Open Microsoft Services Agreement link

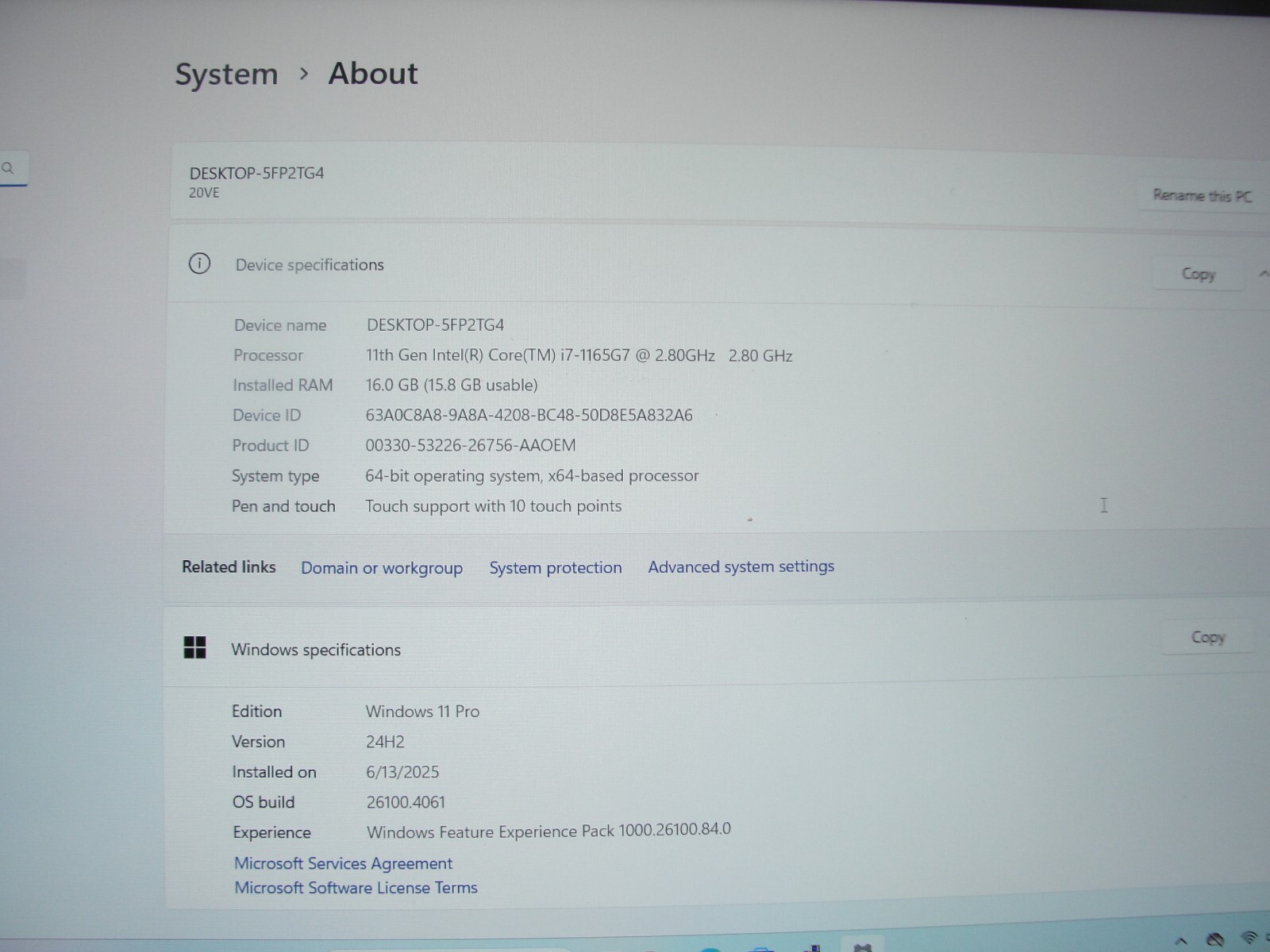click(x=343, y=863)
